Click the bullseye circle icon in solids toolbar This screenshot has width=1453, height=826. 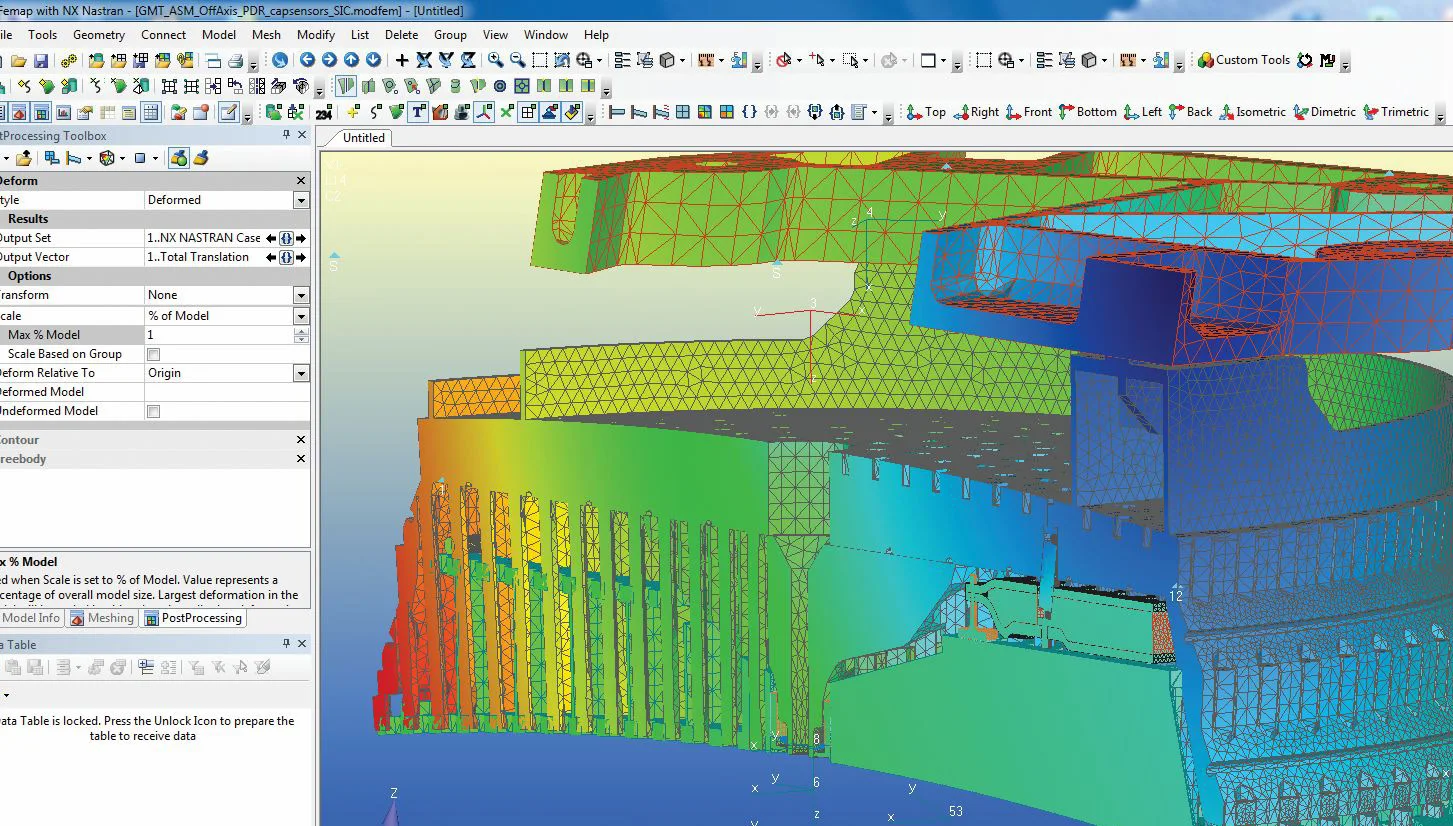tap(499, 86)
